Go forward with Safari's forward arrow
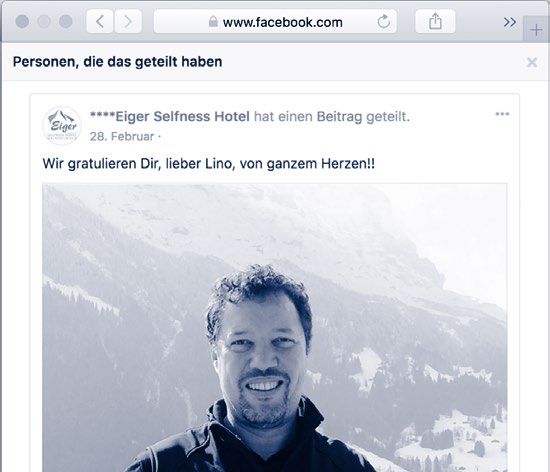This screenshot has height=472, width=550. (128, 22)
